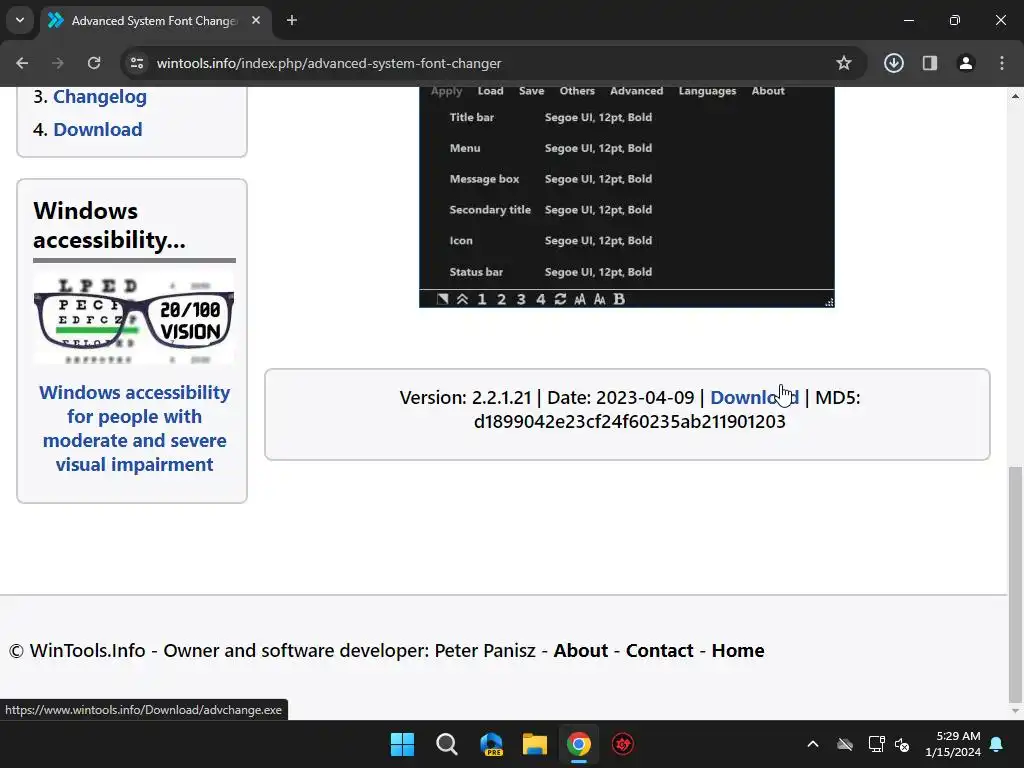The width and height of the screenshot is (1024, 768).
Task: Switch to Chrome in taskbar
Action: click(x=579, y=744)
